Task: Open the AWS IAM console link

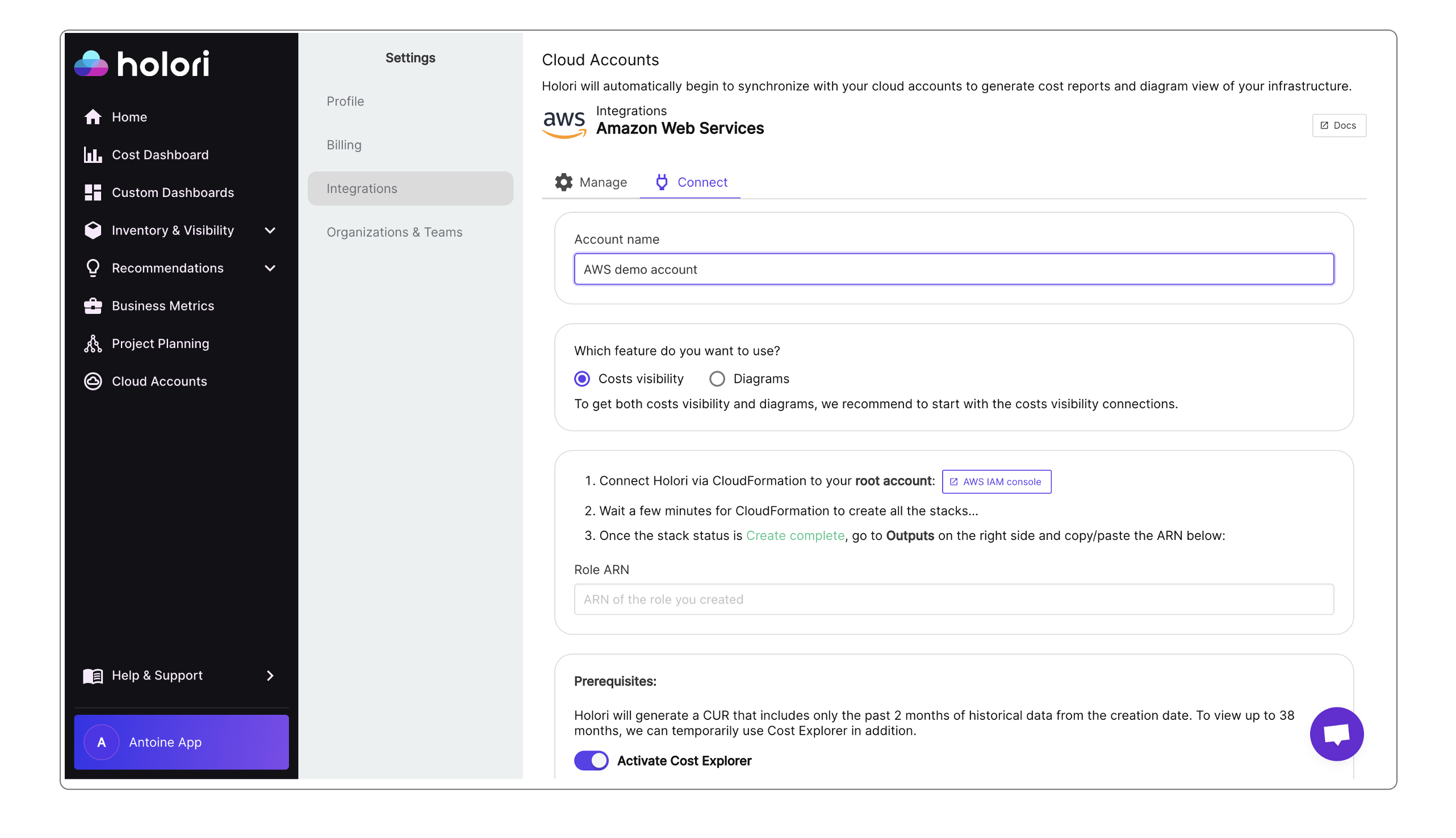Action: (996, 481)
